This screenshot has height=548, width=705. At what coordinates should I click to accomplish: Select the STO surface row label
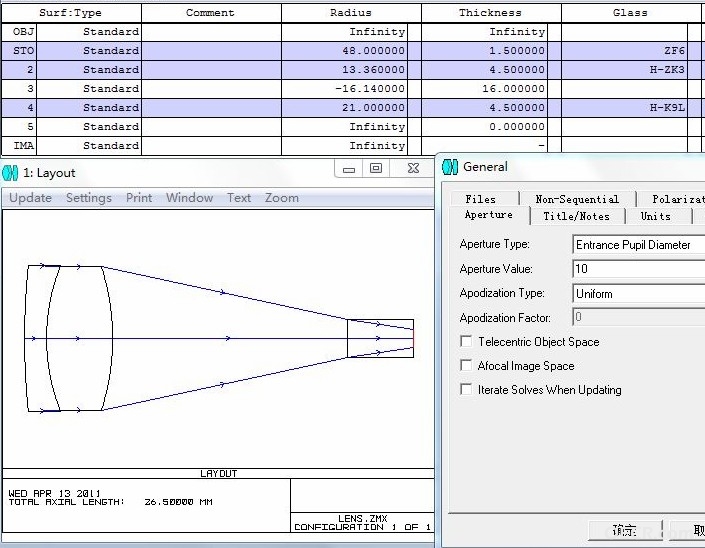coord(18,51)
